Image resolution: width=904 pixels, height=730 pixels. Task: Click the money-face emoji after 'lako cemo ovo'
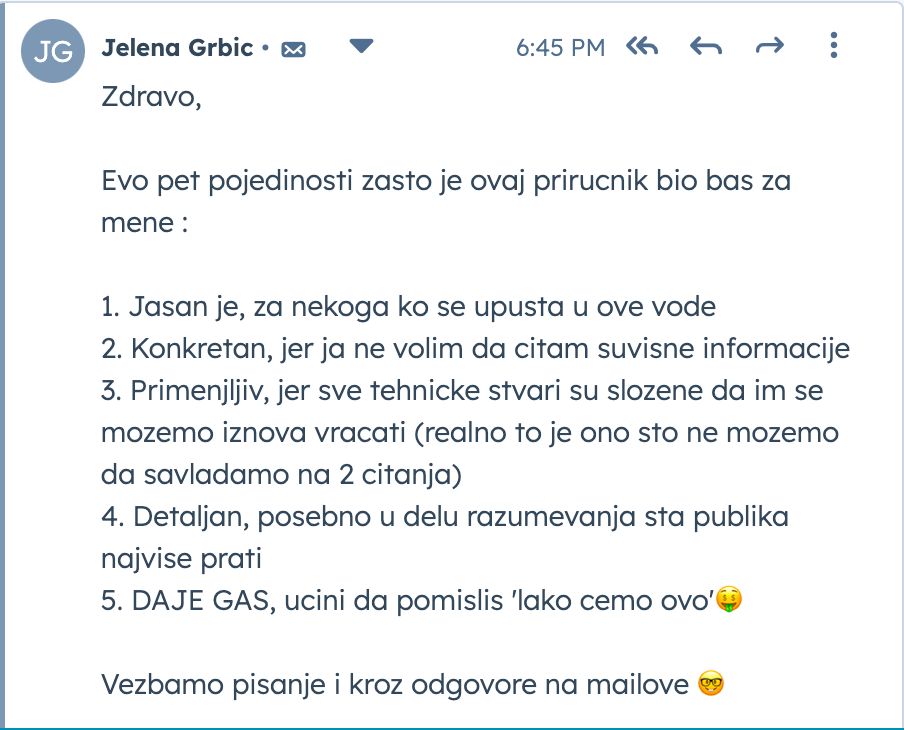click(731, 601)
